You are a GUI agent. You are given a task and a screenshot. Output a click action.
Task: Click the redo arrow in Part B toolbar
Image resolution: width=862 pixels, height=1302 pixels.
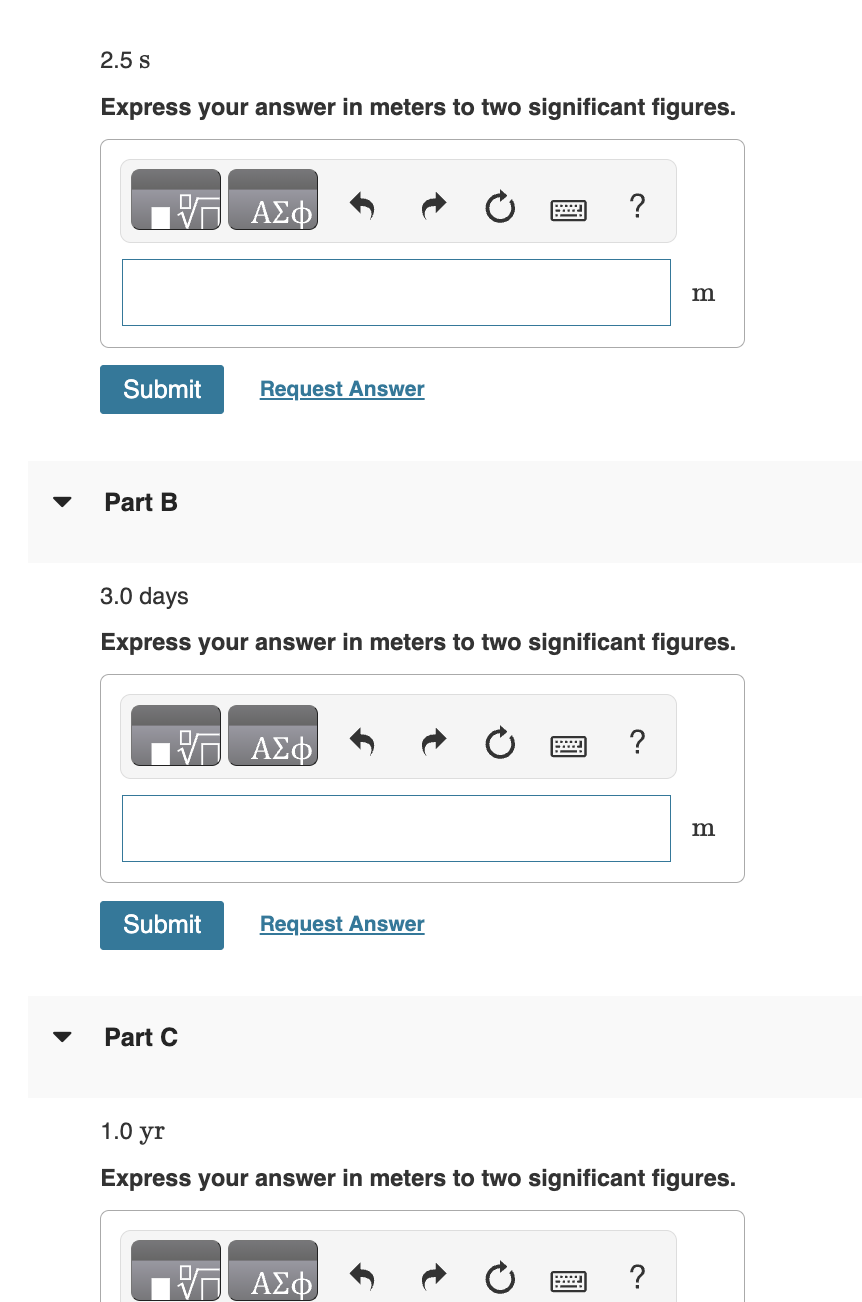click(433, 742)
